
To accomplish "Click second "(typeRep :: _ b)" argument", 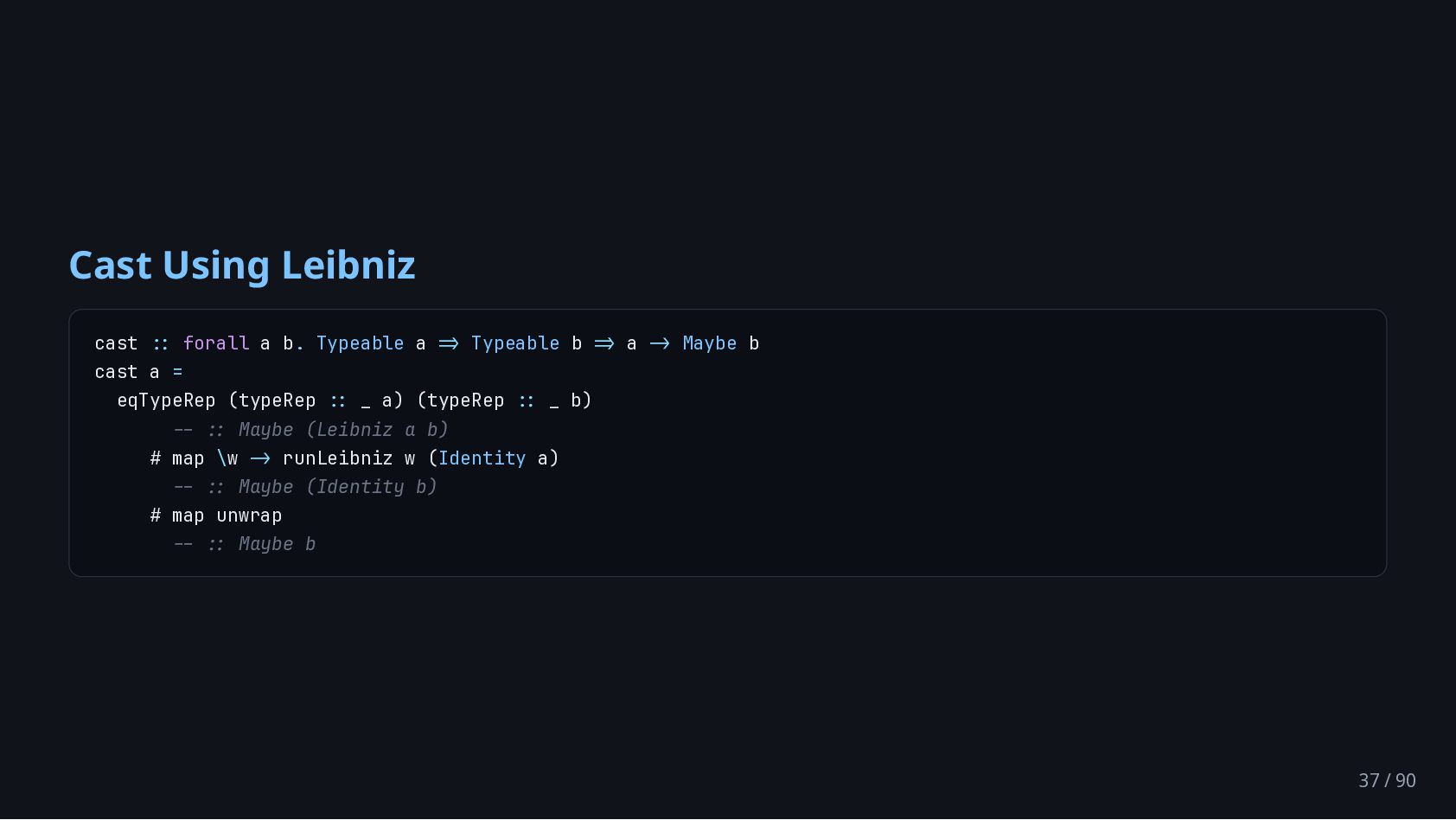I will point(504,400).
